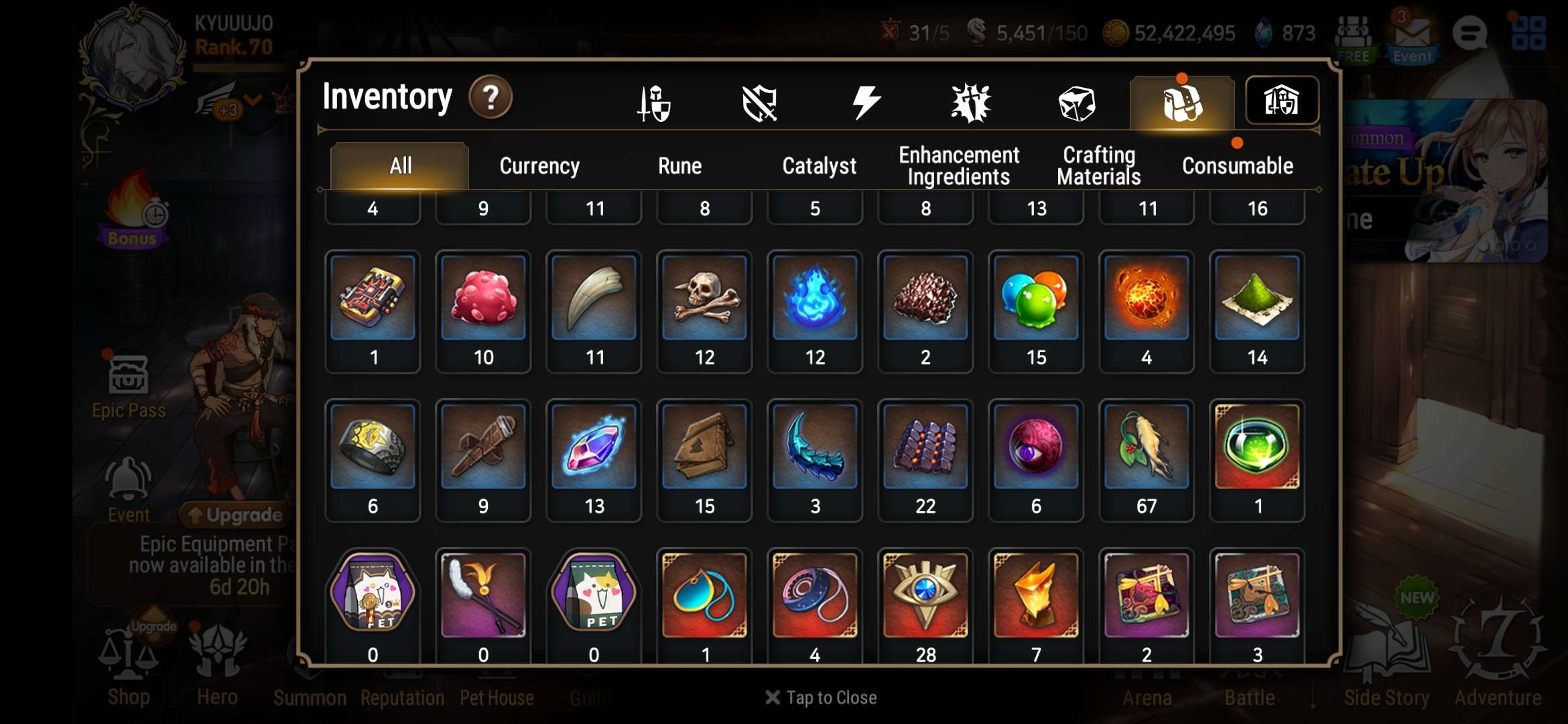Select the blue flame catalyst item
The height and width of the screenshot is (724, 1568).
815,312
